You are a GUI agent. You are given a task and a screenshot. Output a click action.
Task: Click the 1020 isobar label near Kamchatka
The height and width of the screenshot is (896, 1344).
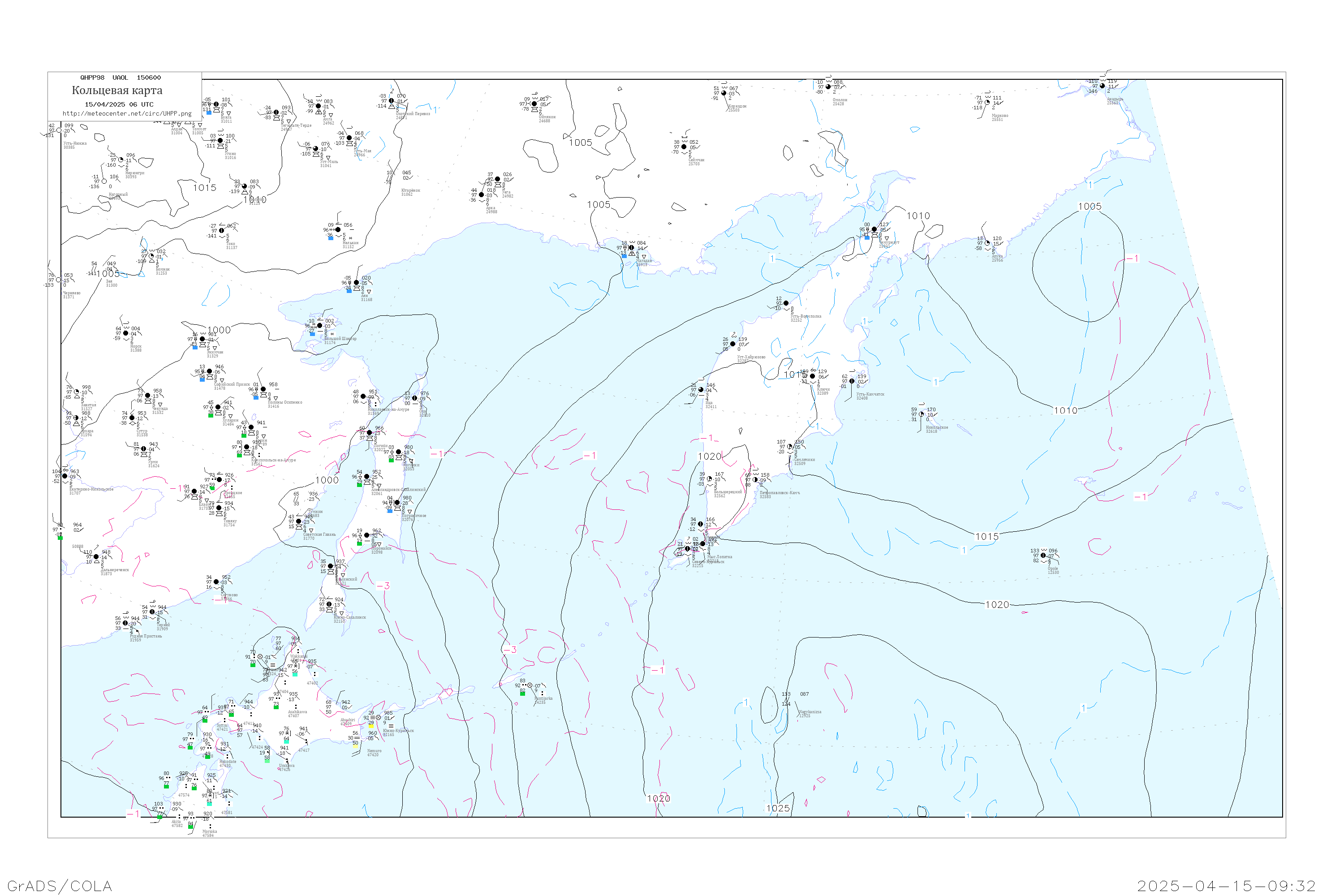point(709,456)
